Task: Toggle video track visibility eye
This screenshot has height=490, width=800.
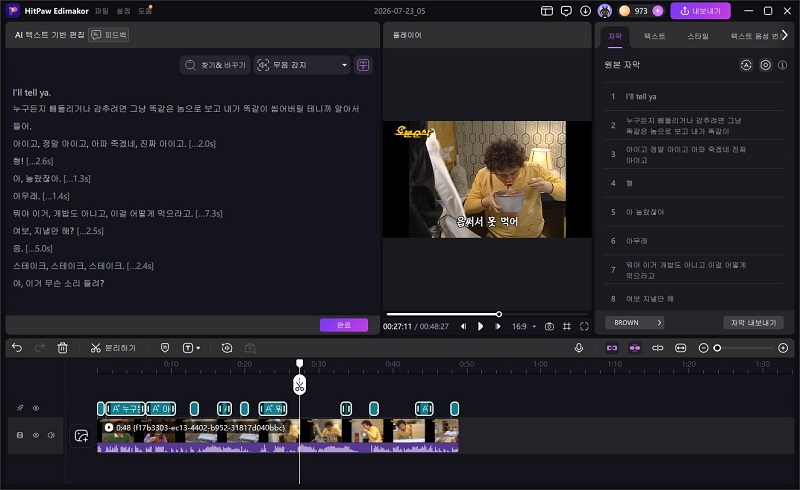Action: (x=36, y=435)
